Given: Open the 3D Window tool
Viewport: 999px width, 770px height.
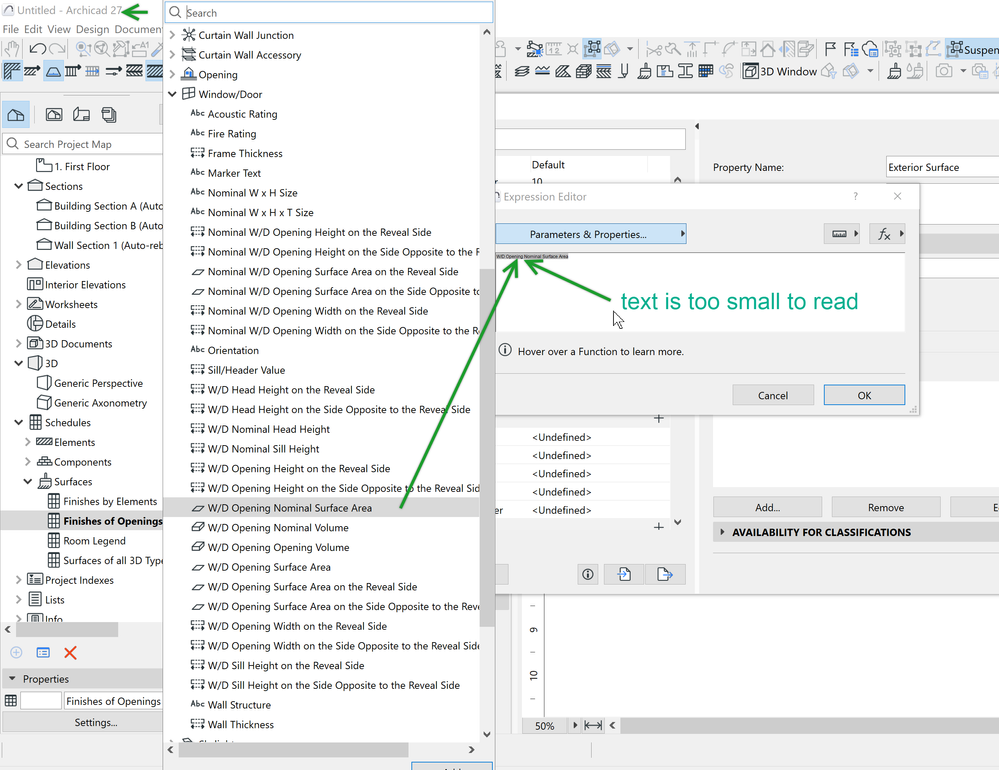Looking at the screenshot, I should tap(780, 71).
